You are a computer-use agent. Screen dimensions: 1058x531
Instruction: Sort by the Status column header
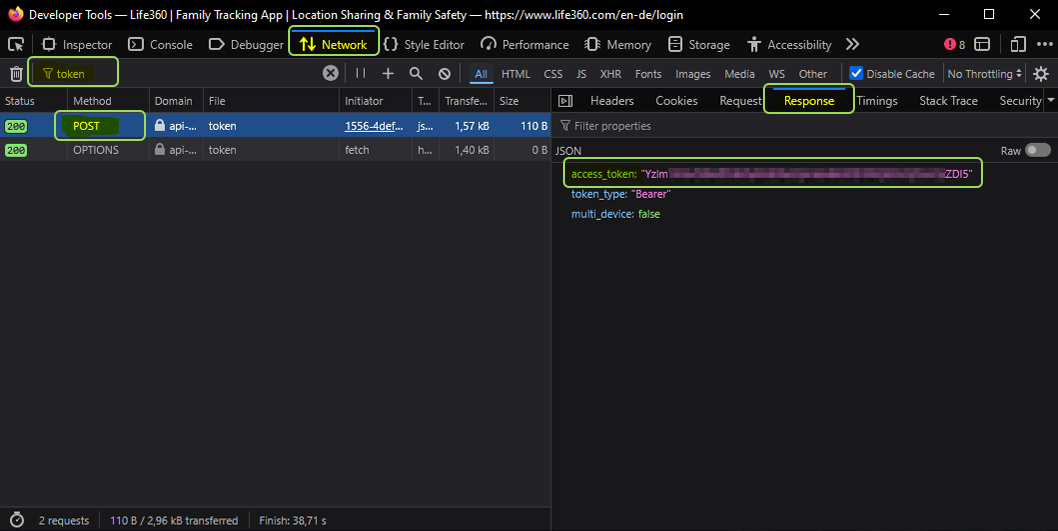(34, 101)
